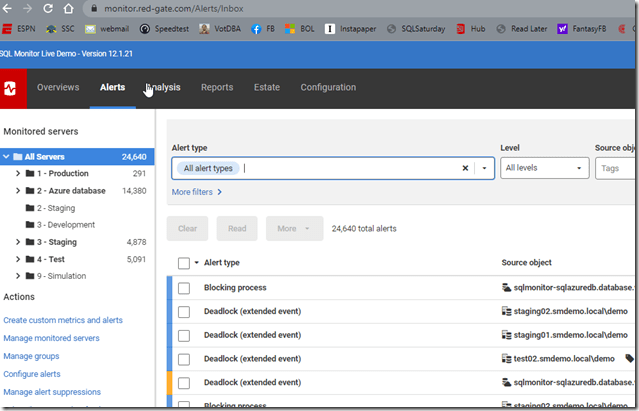Click the SQL Monitor red logo icon
639x411 pixels.
coord(13,88)
